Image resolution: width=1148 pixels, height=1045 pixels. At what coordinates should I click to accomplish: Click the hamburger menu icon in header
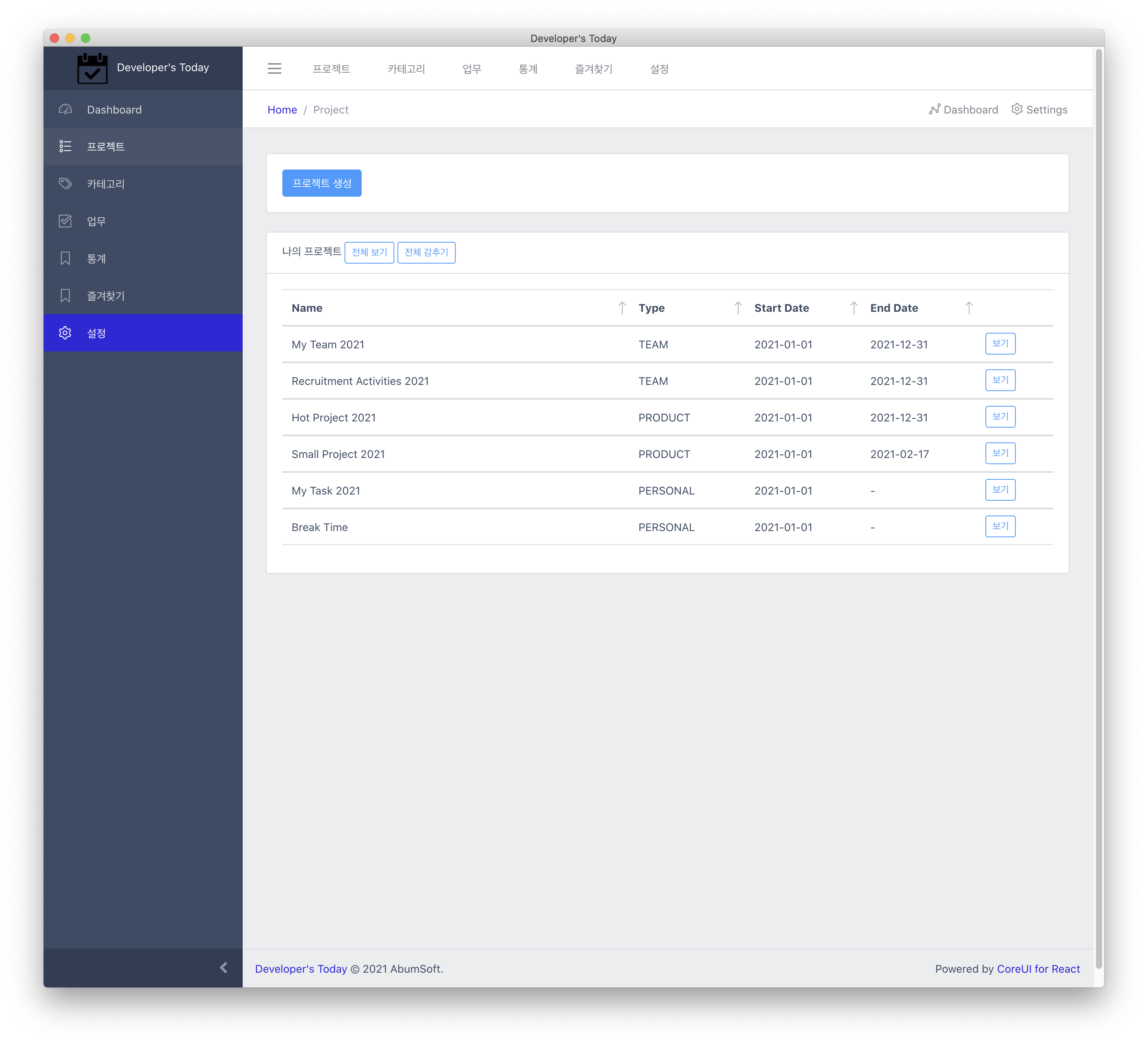[275, 69]
